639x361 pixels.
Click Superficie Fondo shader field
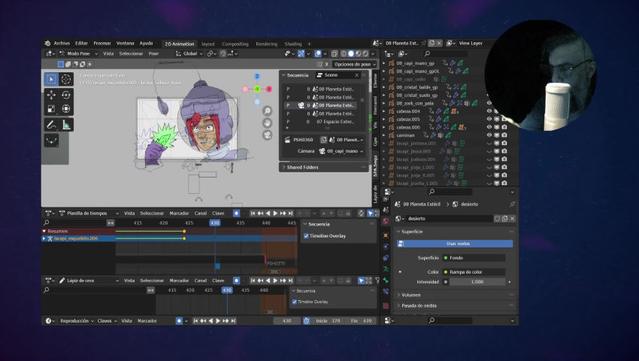point(474,258)
